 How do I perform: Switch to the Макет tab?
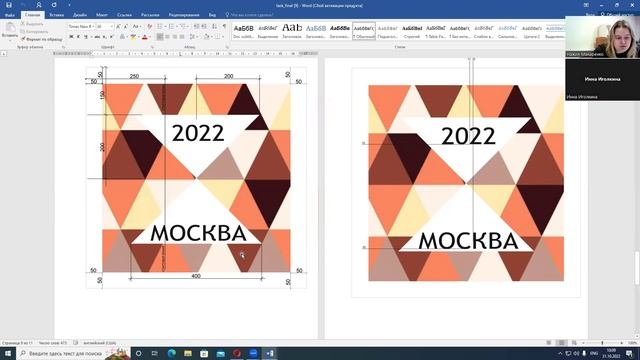102,15
